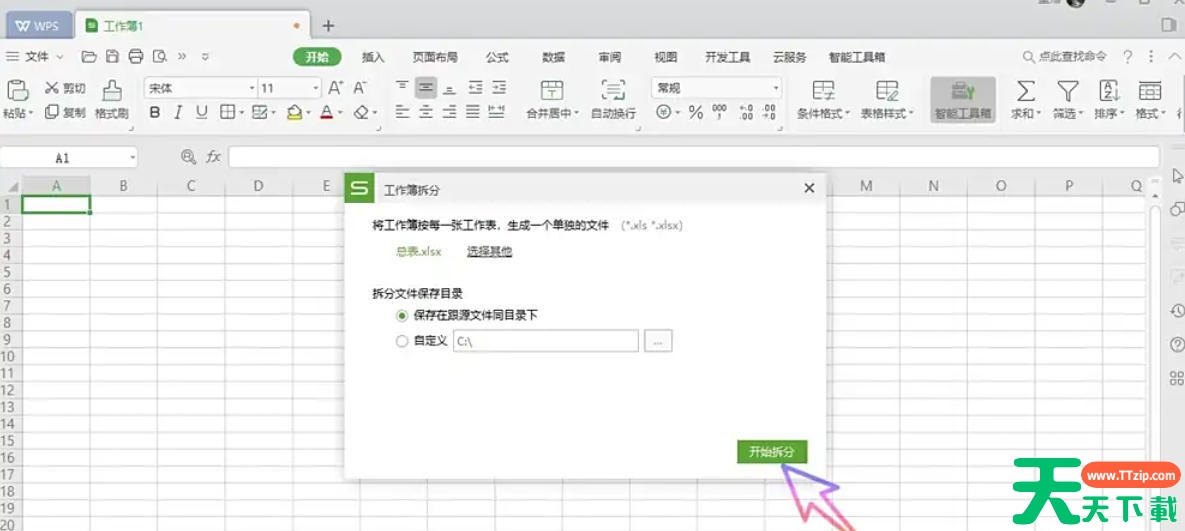Open the 视图 ribbon tab
This screenshot has height=531, width=1185.
665,57
